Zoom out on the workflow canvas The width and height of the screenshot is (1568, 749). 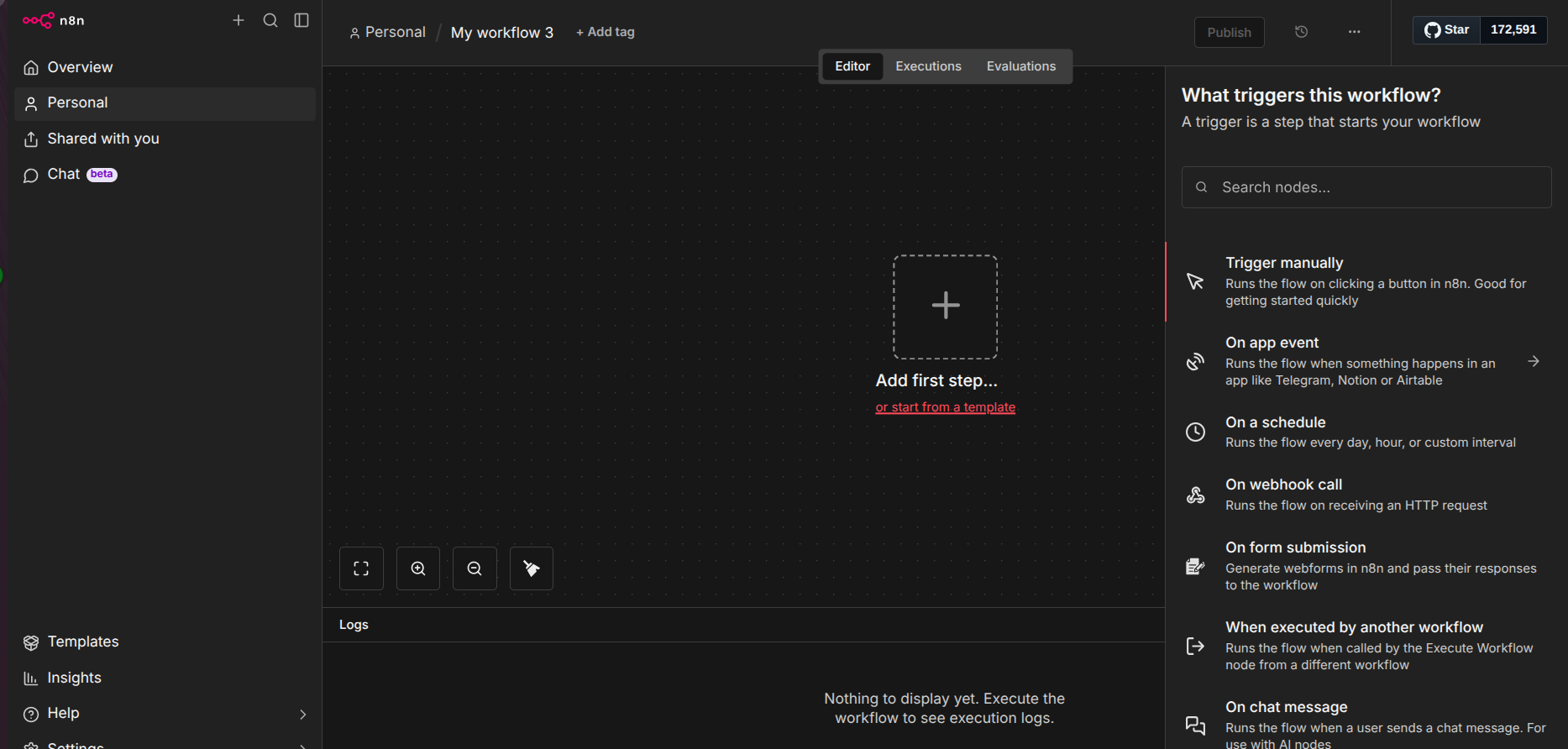click(475, 568)
